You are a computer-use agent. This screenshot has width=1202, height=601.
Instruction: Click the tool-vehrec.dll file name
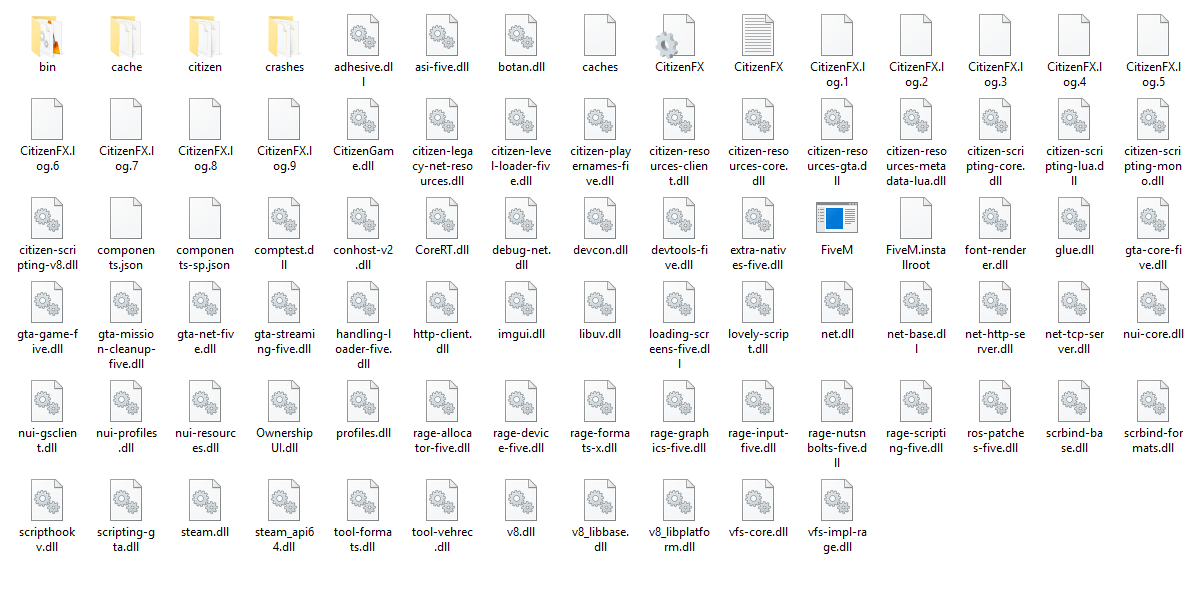[443, 539]
